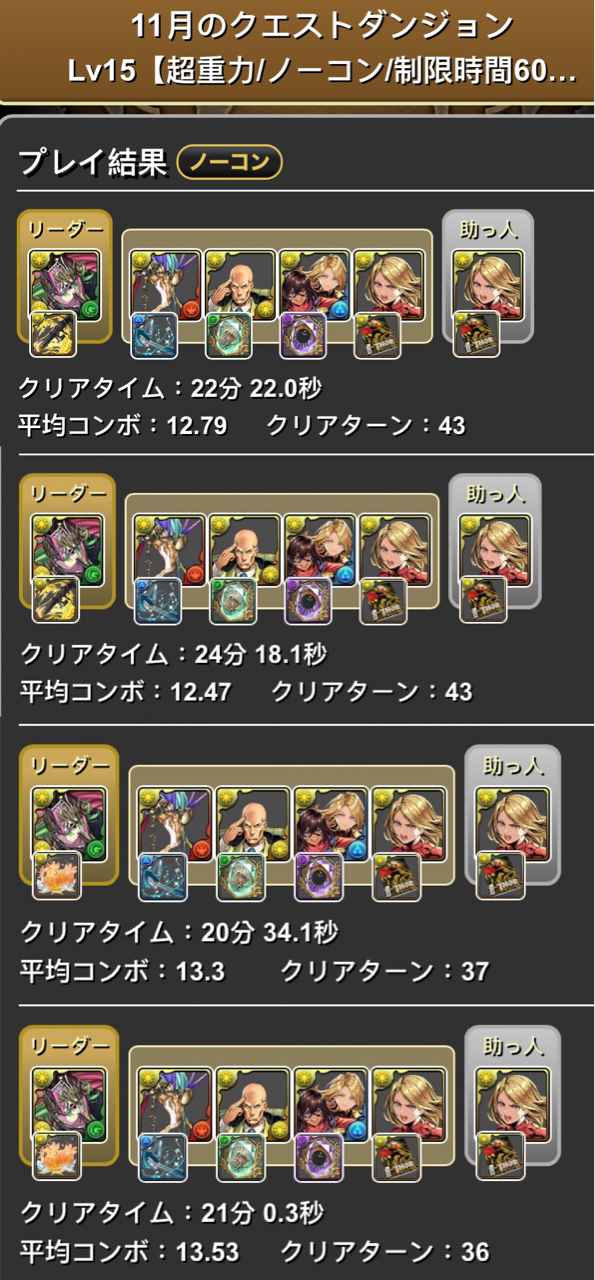Image resolution: width=595 pixels, height=1280 pixels.
Task: Tap プレイ結果 heading
Action: [x=92, y=163]
